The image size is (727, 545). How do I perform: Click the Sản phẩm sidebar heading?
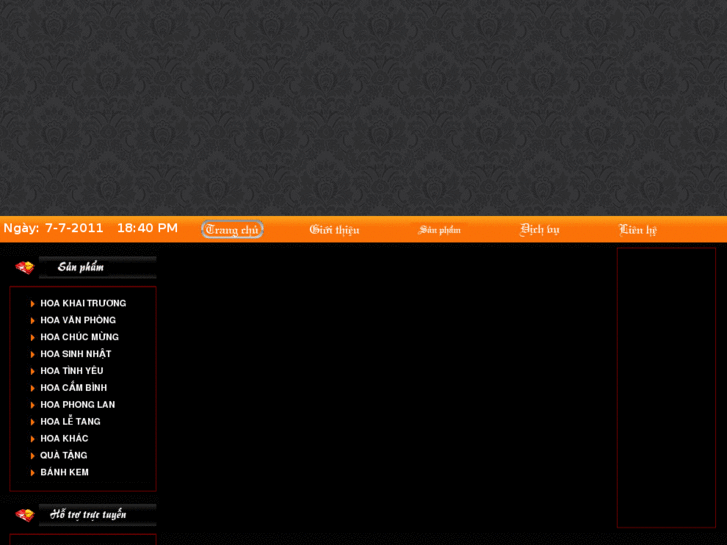click(81, 267)
